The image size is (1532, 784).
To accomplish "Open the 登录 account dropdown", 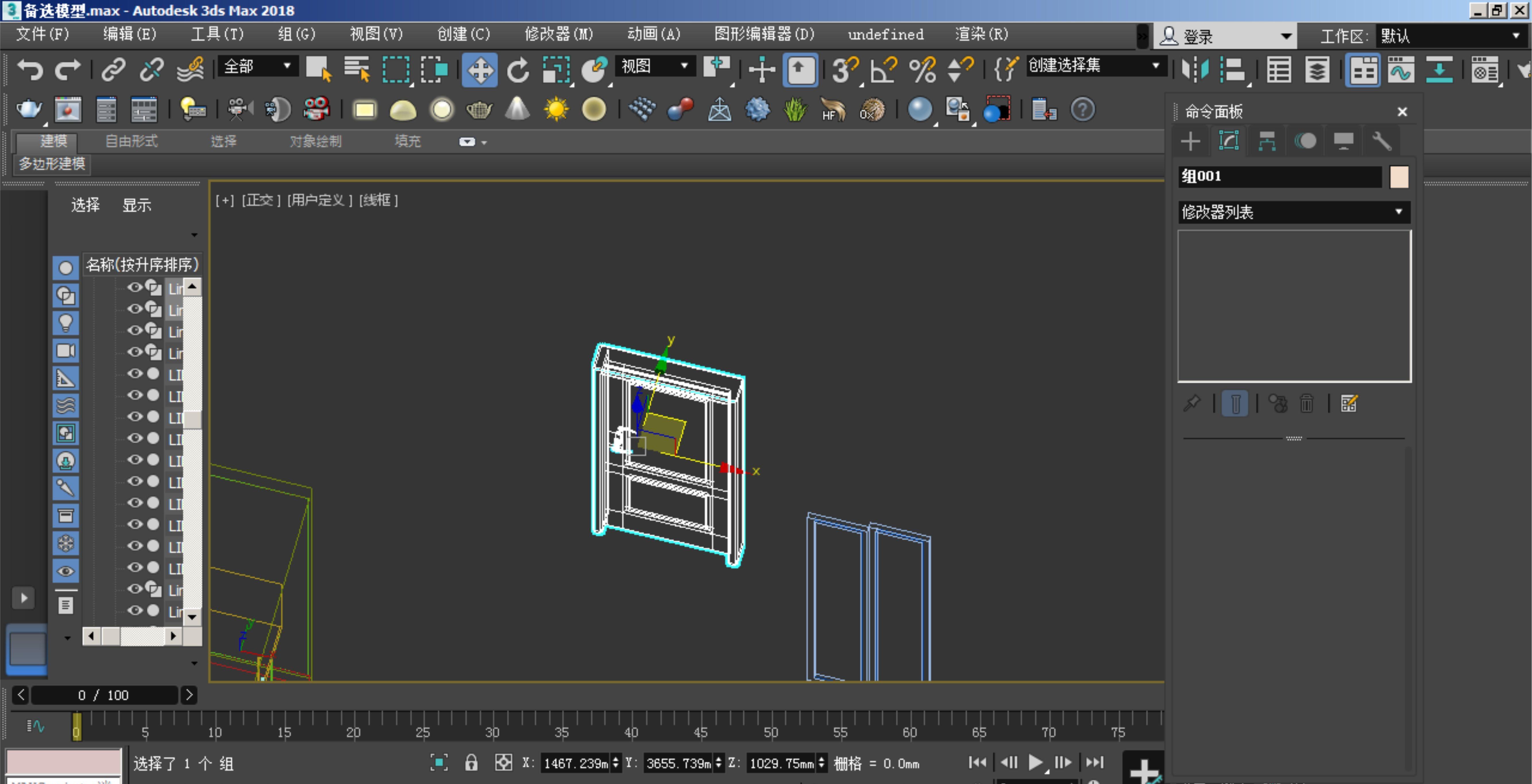I will click(x=1225, y=37).
